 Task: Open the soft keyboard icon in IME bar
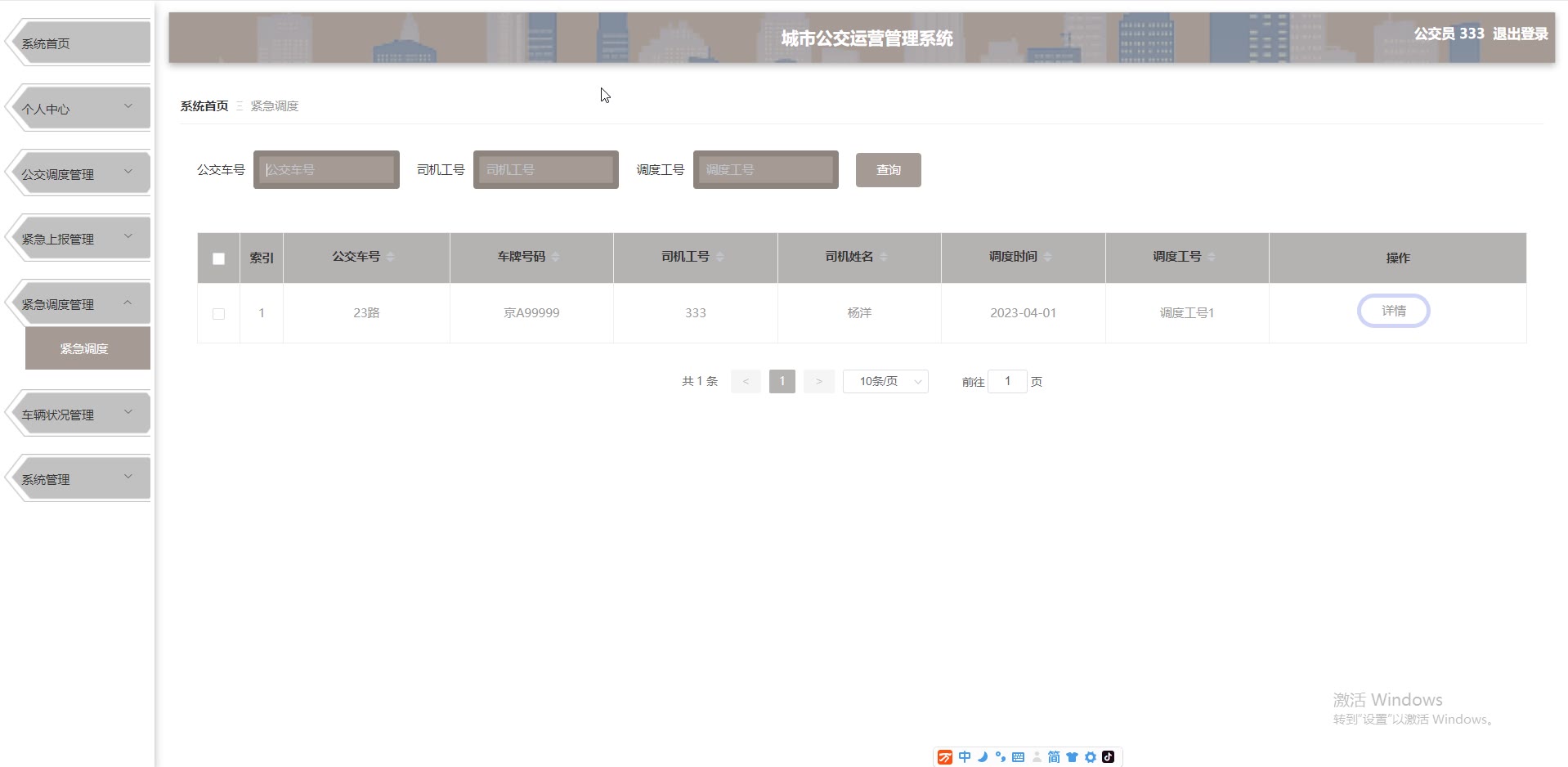pos(1018,757)
